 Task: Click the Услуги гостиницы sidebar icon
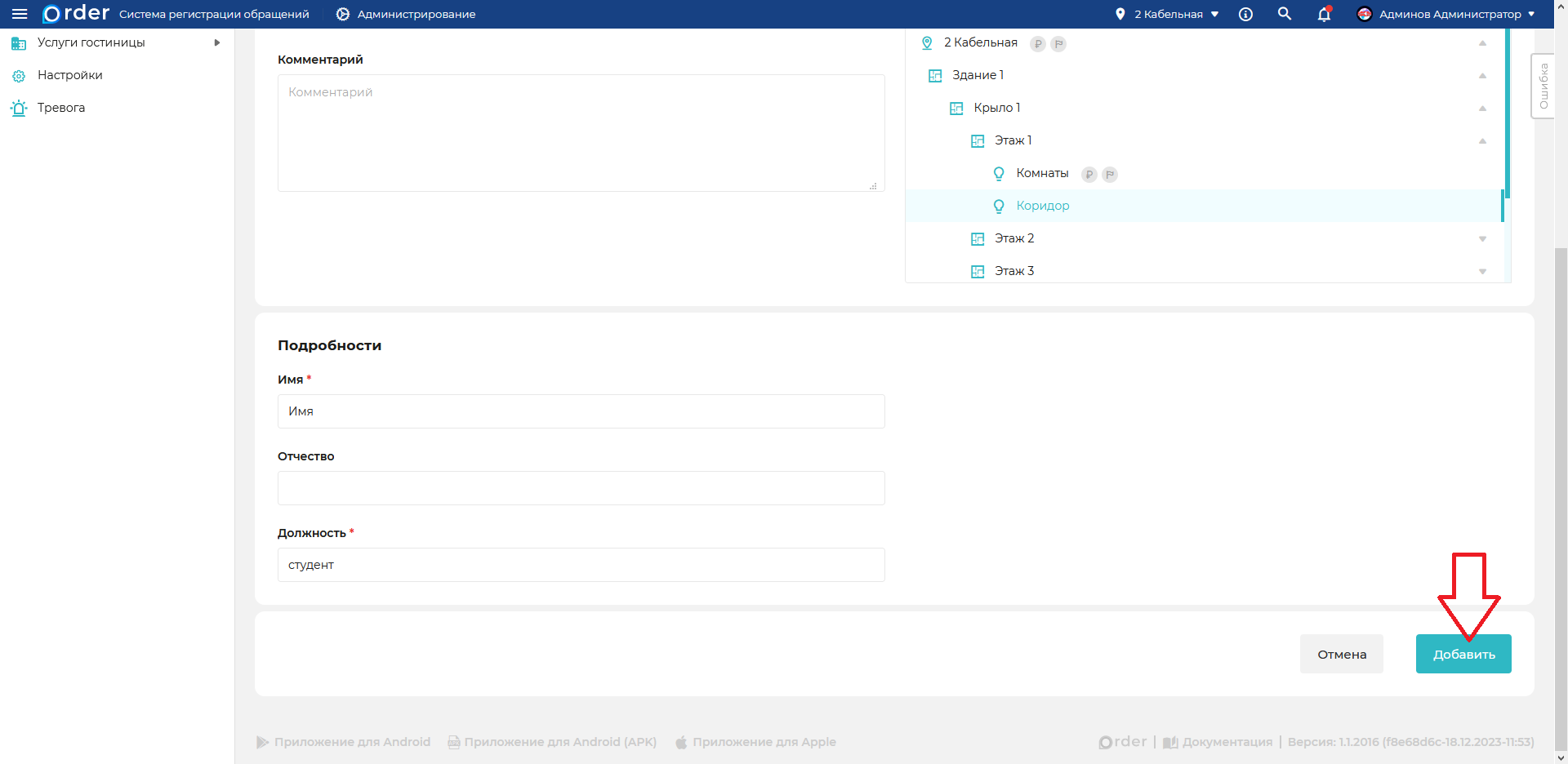[19, 43]
